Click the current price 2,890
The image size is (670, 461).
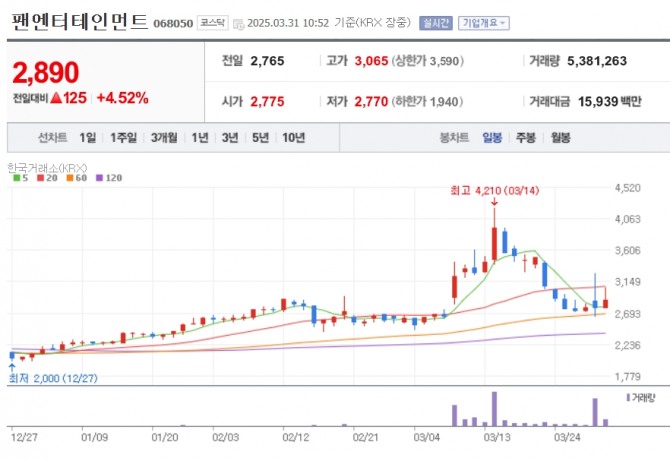point(46,72)
